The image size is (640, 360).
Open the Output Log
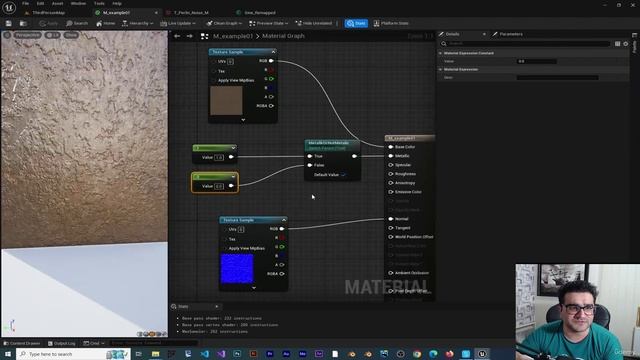click(x=62, y=343)
